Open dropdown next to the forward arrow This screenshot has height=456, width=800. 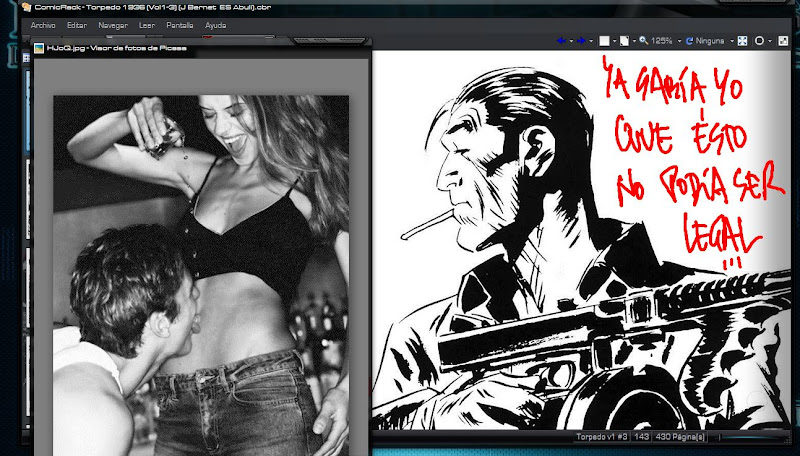tap(591, 41)
